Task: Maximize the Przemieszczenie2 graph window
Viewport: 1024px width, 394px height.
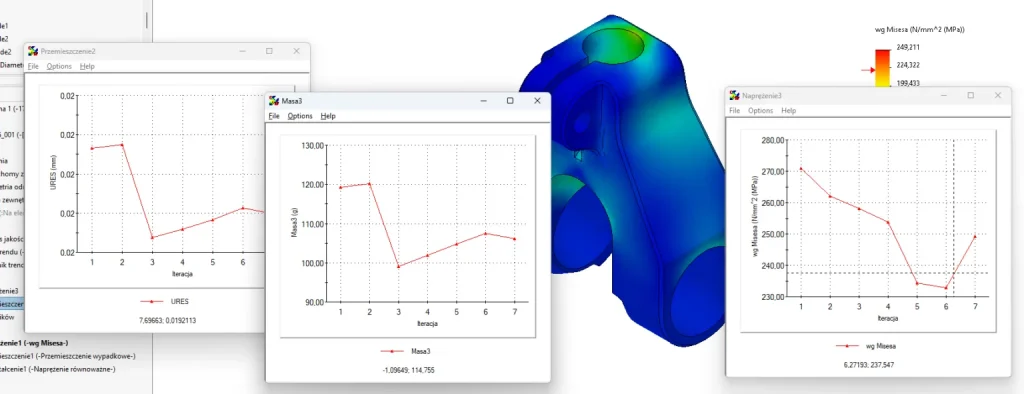Action: [x=269, y=51]
